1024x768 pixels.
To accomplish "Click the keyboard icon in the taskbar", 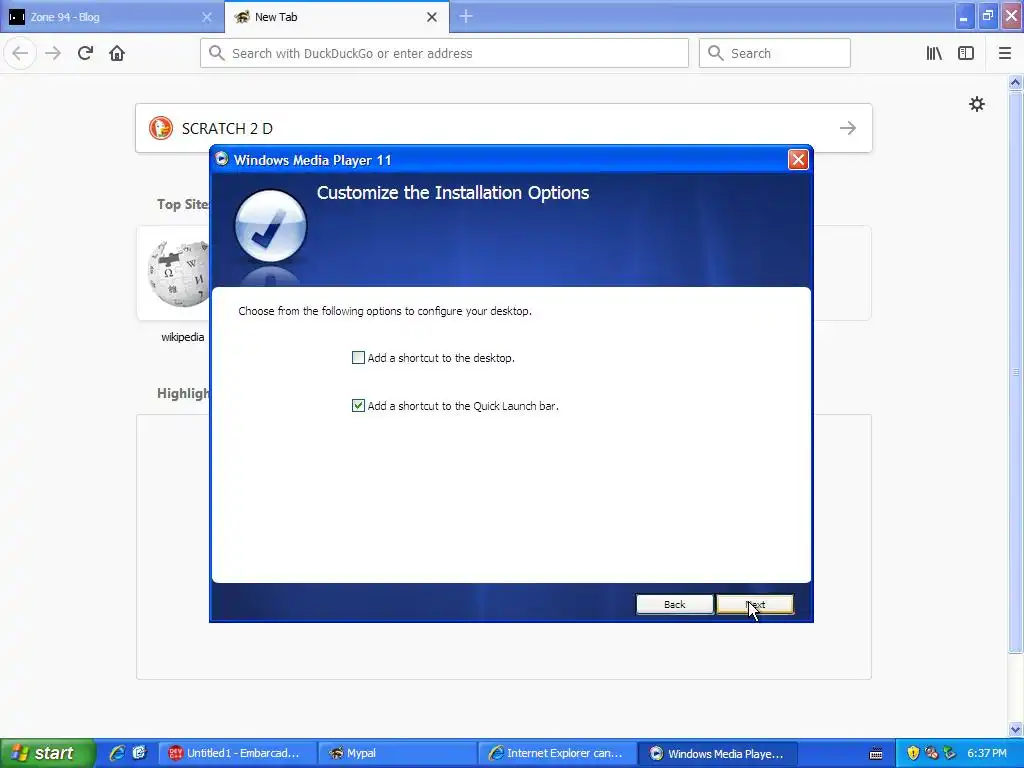I will [x=876, y=754].
